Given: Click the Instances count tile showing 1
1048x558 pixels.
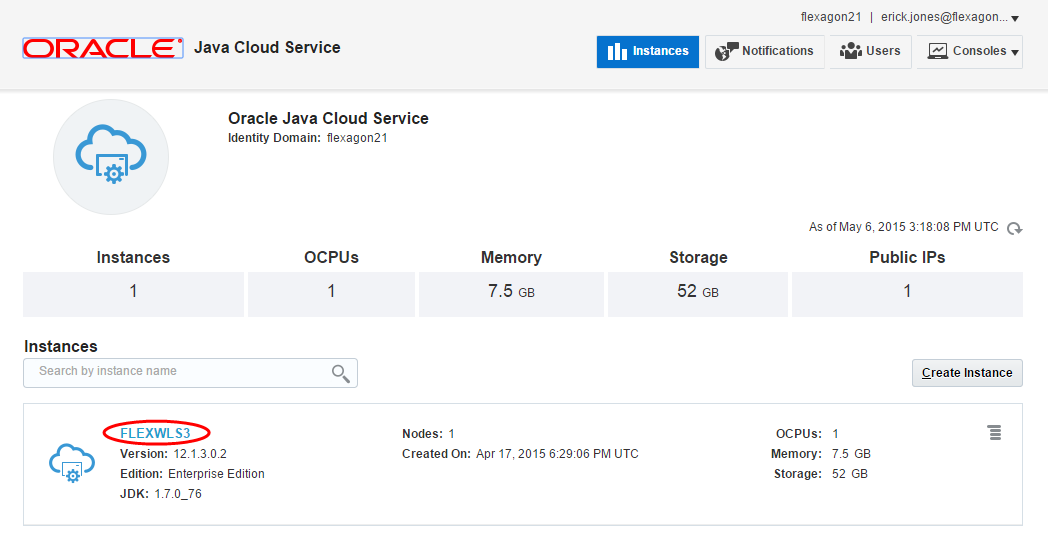Looking at the screenshot, I should pos(133,294).
